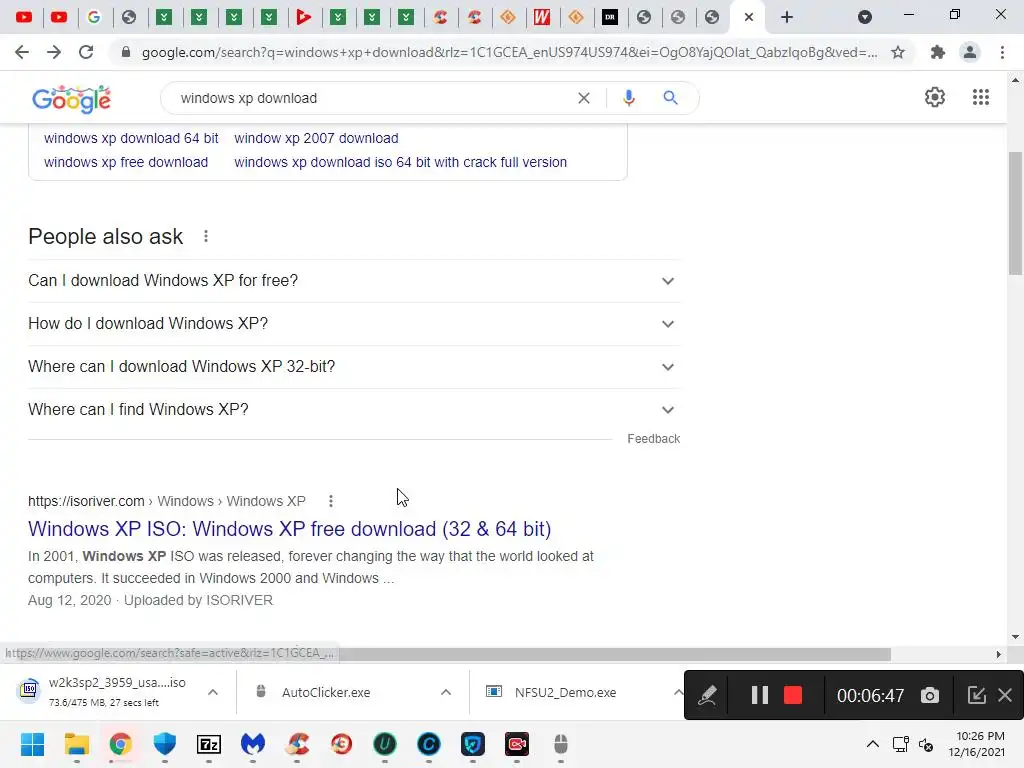Open volume control in system tray
This screenshot has width=1024, height=768.
click(925, 744)
